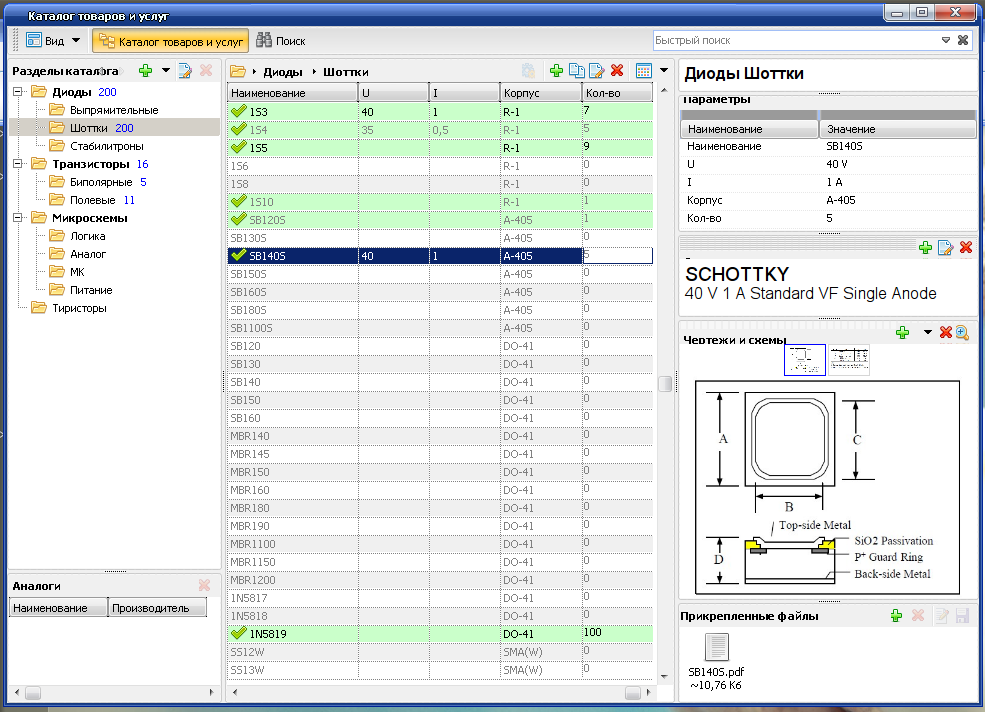985x712 pixels.
Task: Select the Полевые folder
Action: pos(83,200)
